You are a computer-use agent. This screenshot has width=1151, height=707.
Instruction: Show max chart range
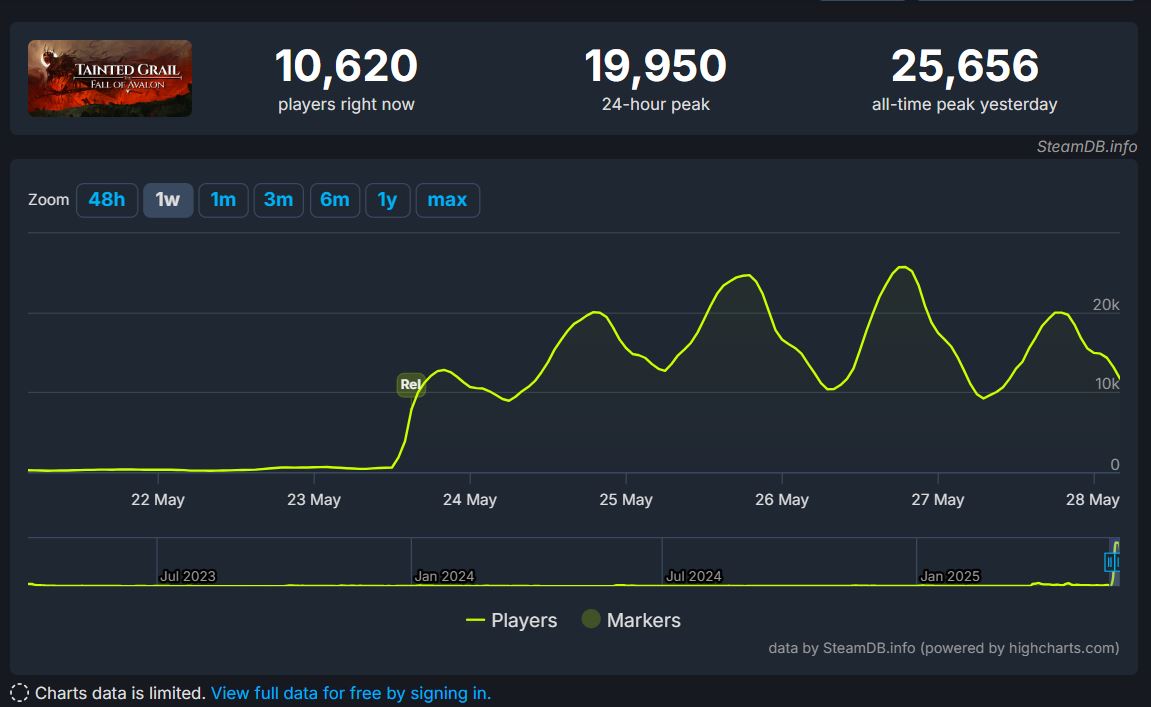(448, 200)
